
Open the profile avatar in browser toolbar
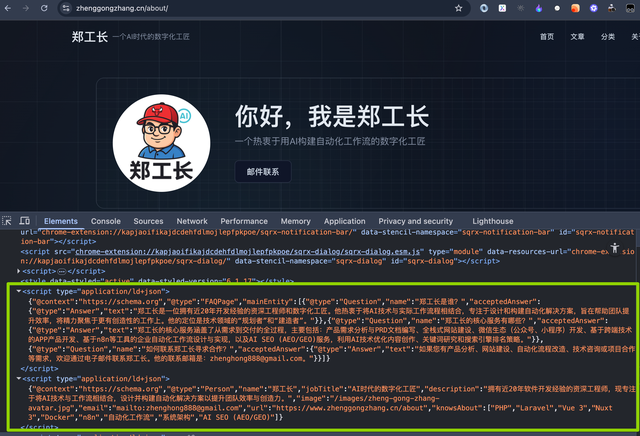[x=631, y=8]
